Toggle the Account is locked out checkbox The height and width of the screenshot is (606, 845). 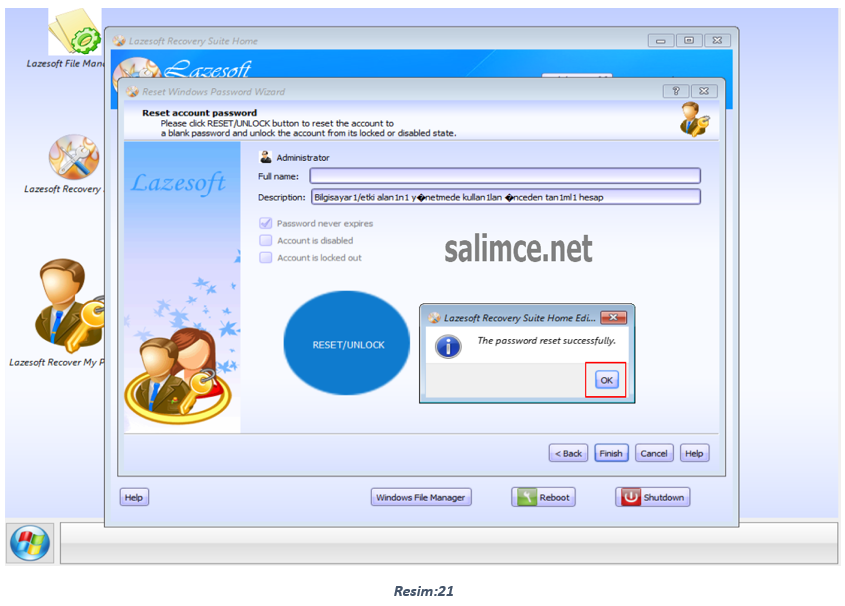click(266, 258)
